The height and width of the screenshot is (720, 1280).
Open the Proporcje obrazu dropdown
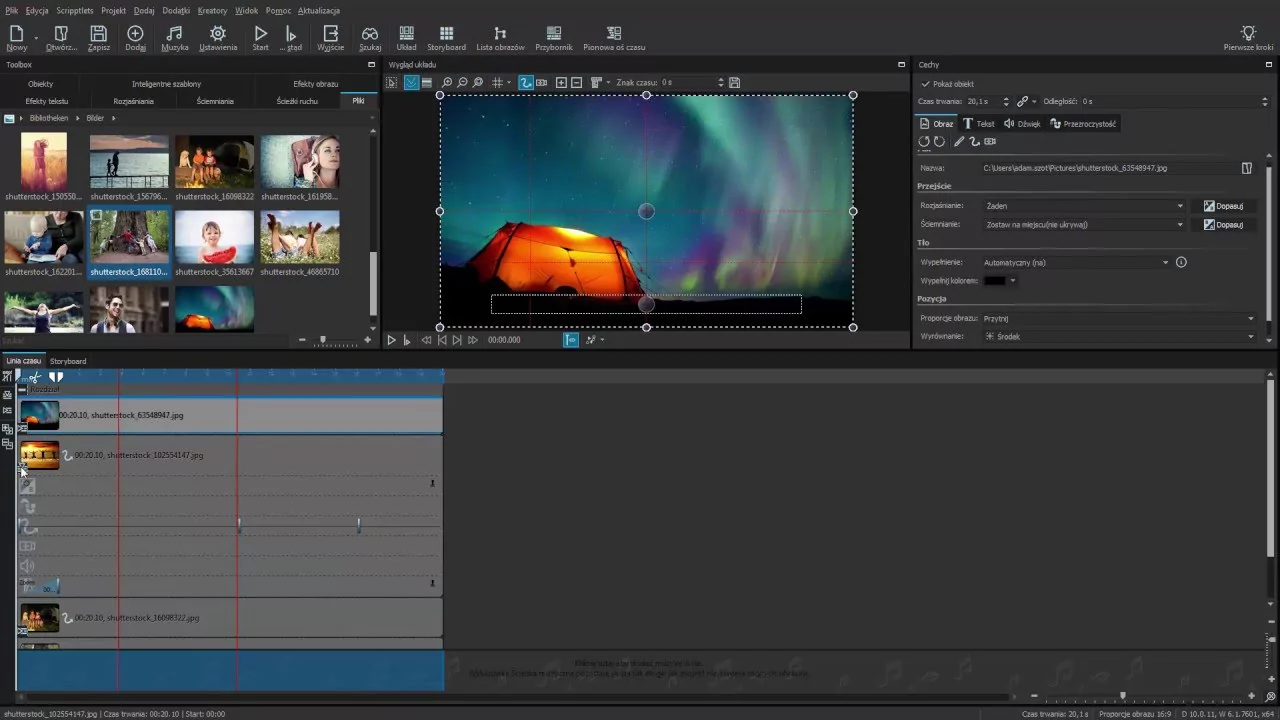pos(1117,318)
